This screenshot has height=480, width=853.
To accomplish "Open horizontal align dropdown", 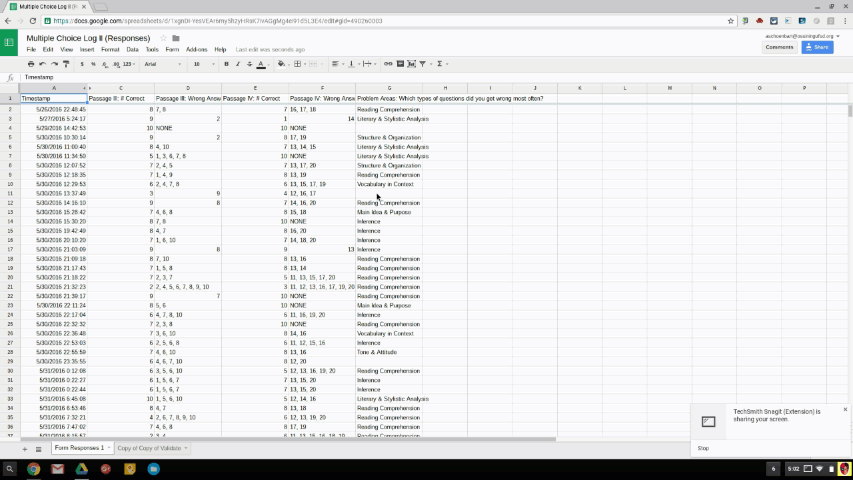I will pyautogui.click(x=337, y=64).
